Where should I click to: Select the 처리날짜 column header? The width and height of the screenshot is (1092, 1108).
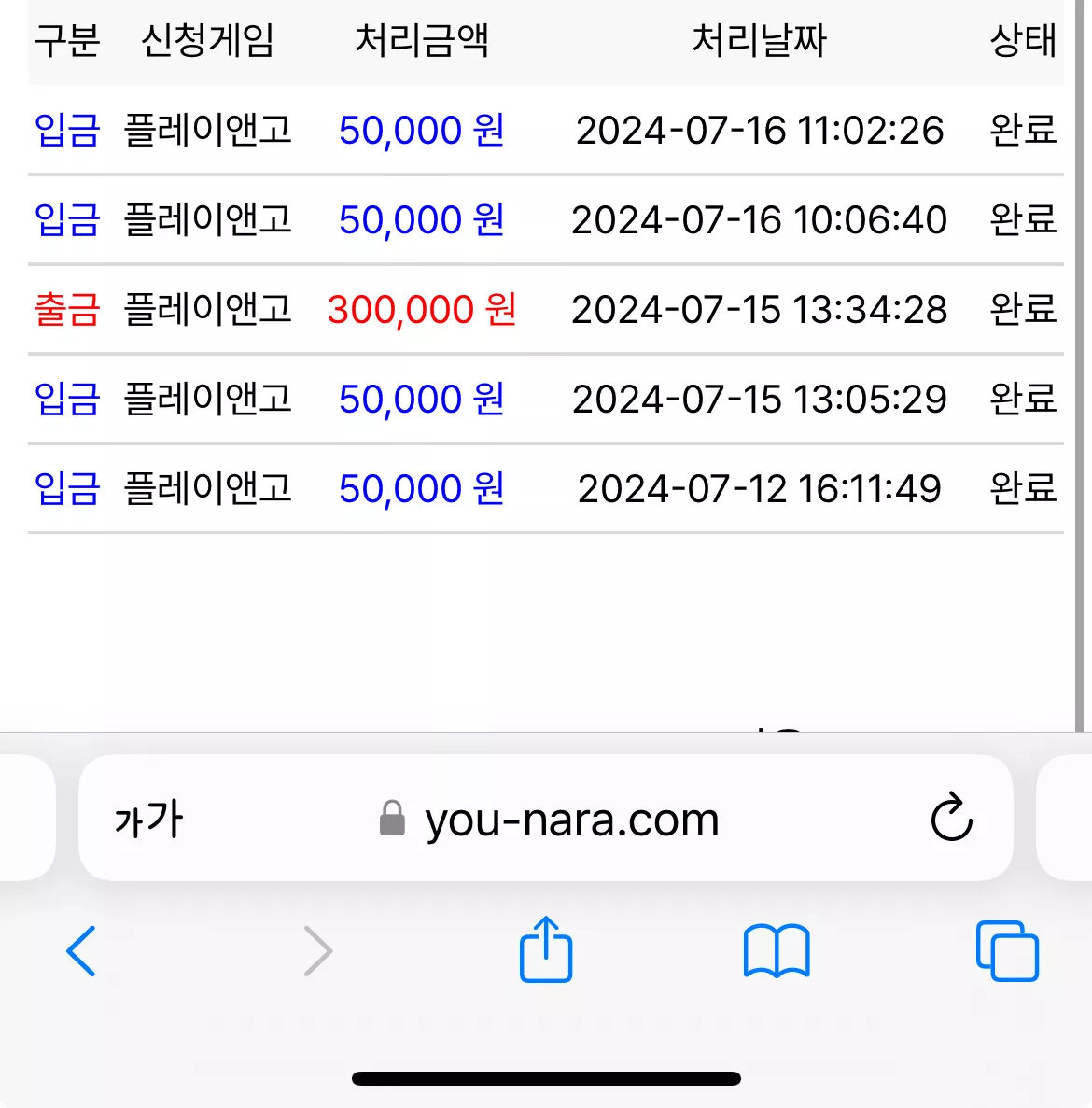coord(760,40)
